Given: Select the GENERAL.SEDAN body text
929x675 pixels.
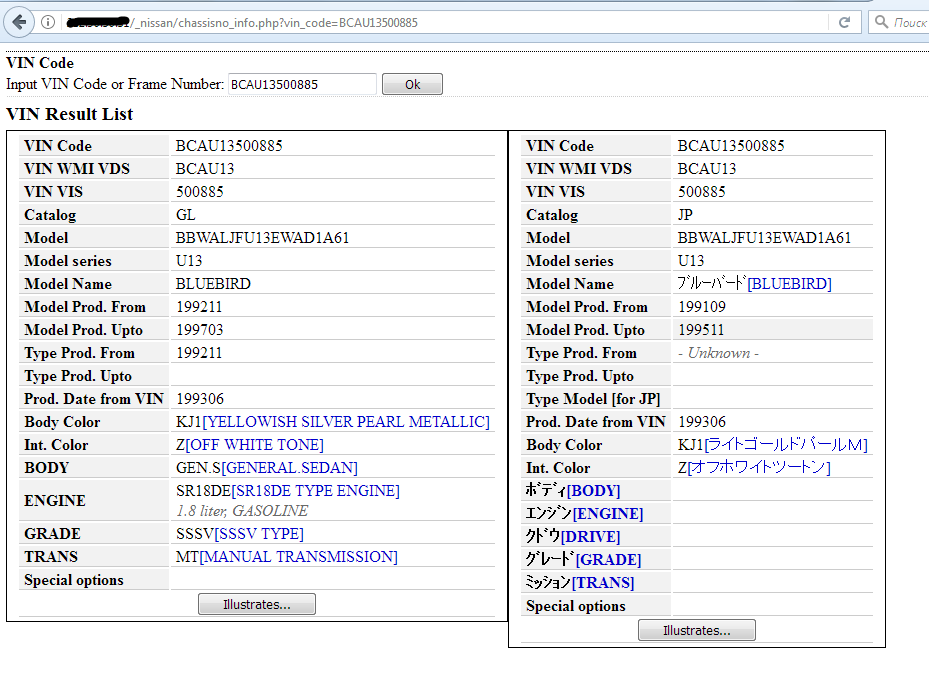Looking at the screenshot, I should (x=289, y=468).
